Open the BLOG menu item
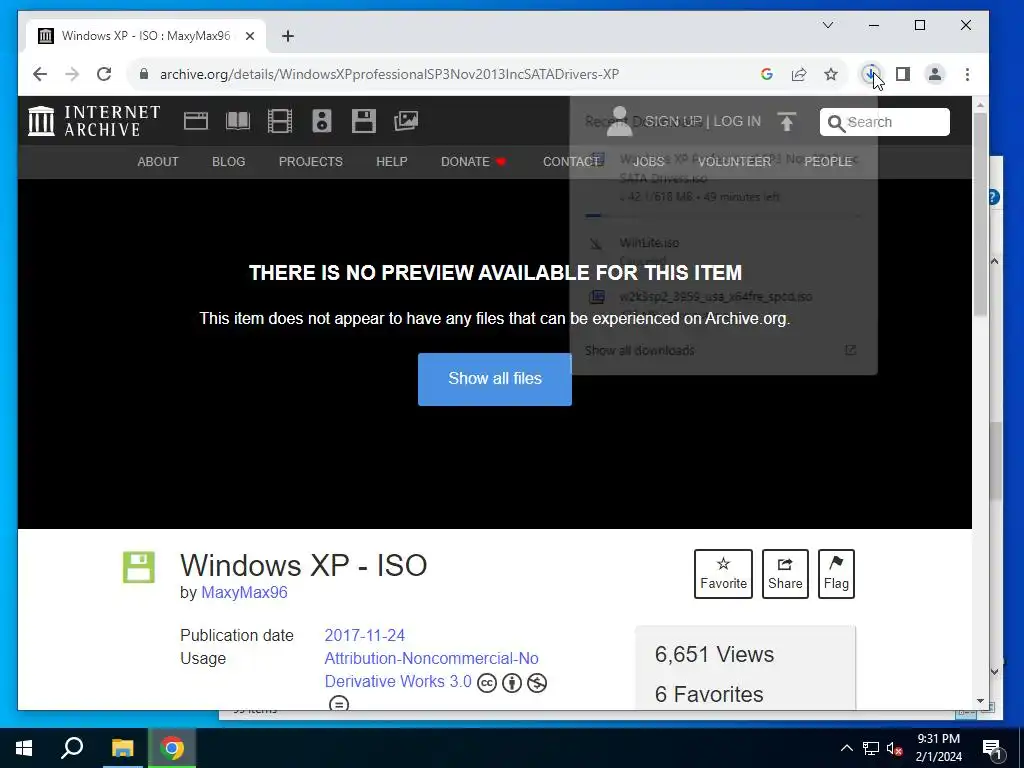This screenshot has width=1024, height=768. (x=229, y=162)
